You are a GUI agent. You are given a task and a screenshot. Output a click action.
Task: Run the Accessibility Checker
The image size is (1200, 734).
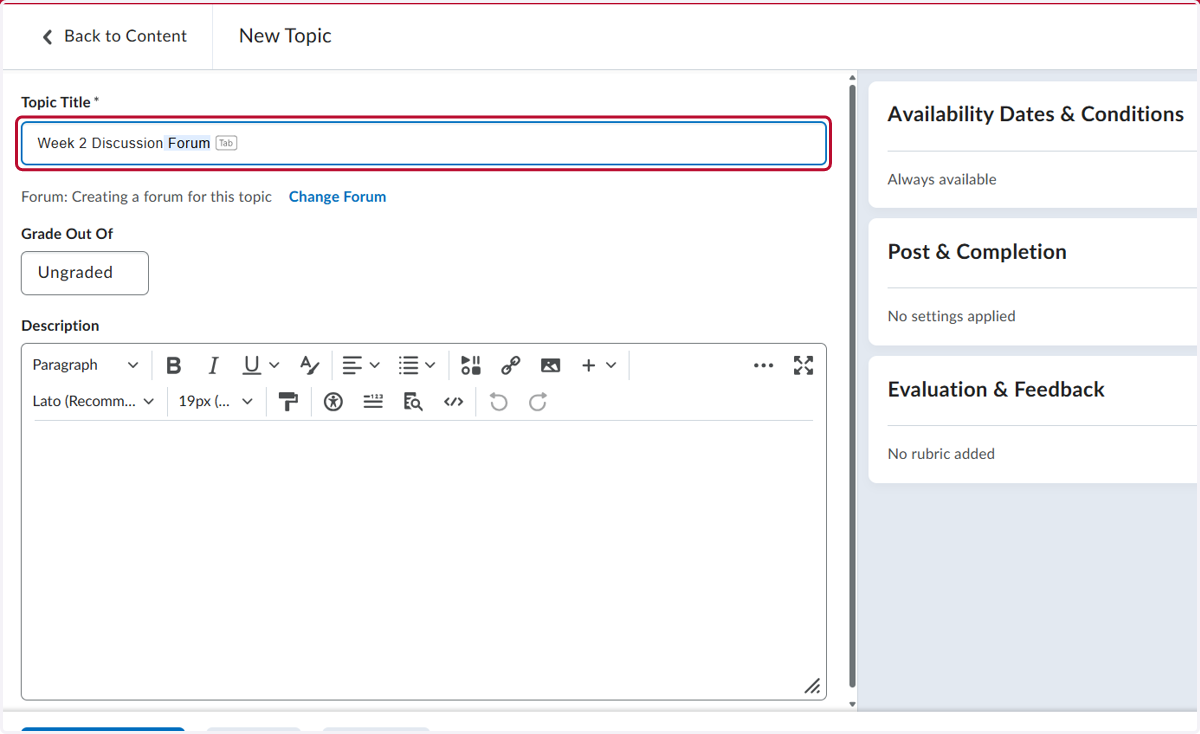333,402
